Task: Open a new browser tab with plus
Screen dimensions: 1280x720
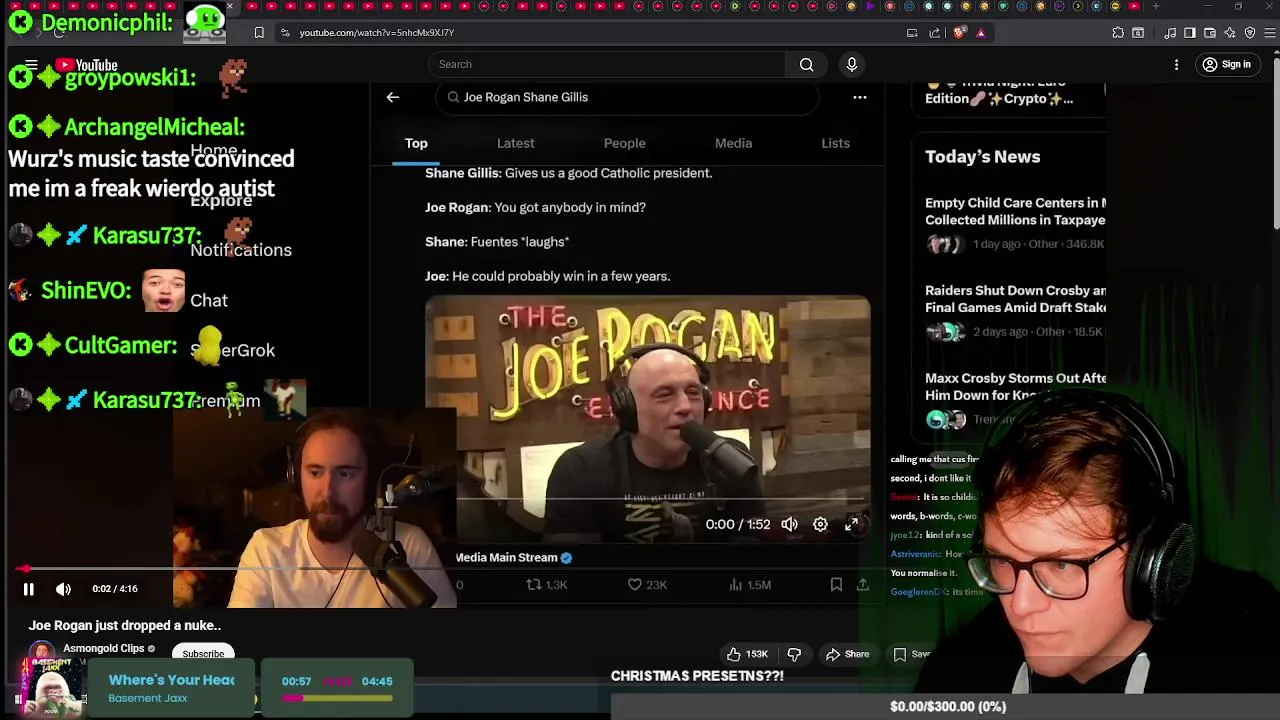Action: coord(1155,7)
